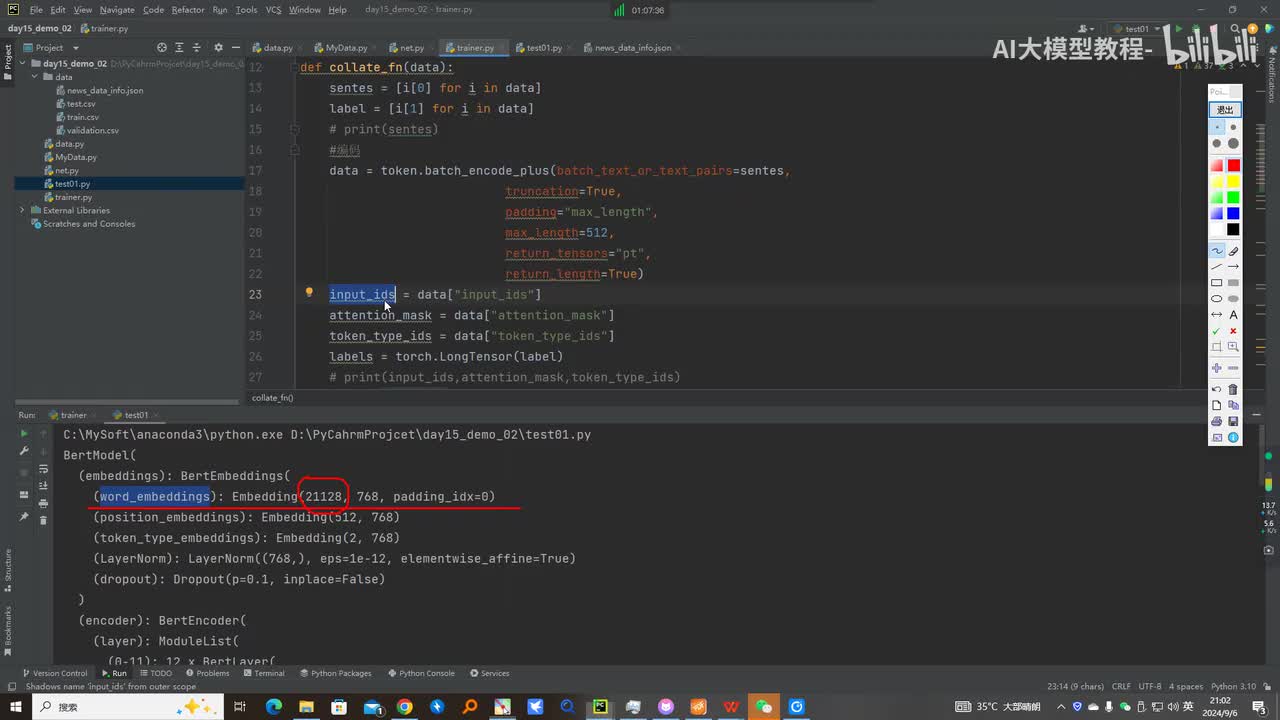Switch to the test01.py editor tab
This screenshot has height=720, width=1280.
pyautogui.click(x=538, y=47)
